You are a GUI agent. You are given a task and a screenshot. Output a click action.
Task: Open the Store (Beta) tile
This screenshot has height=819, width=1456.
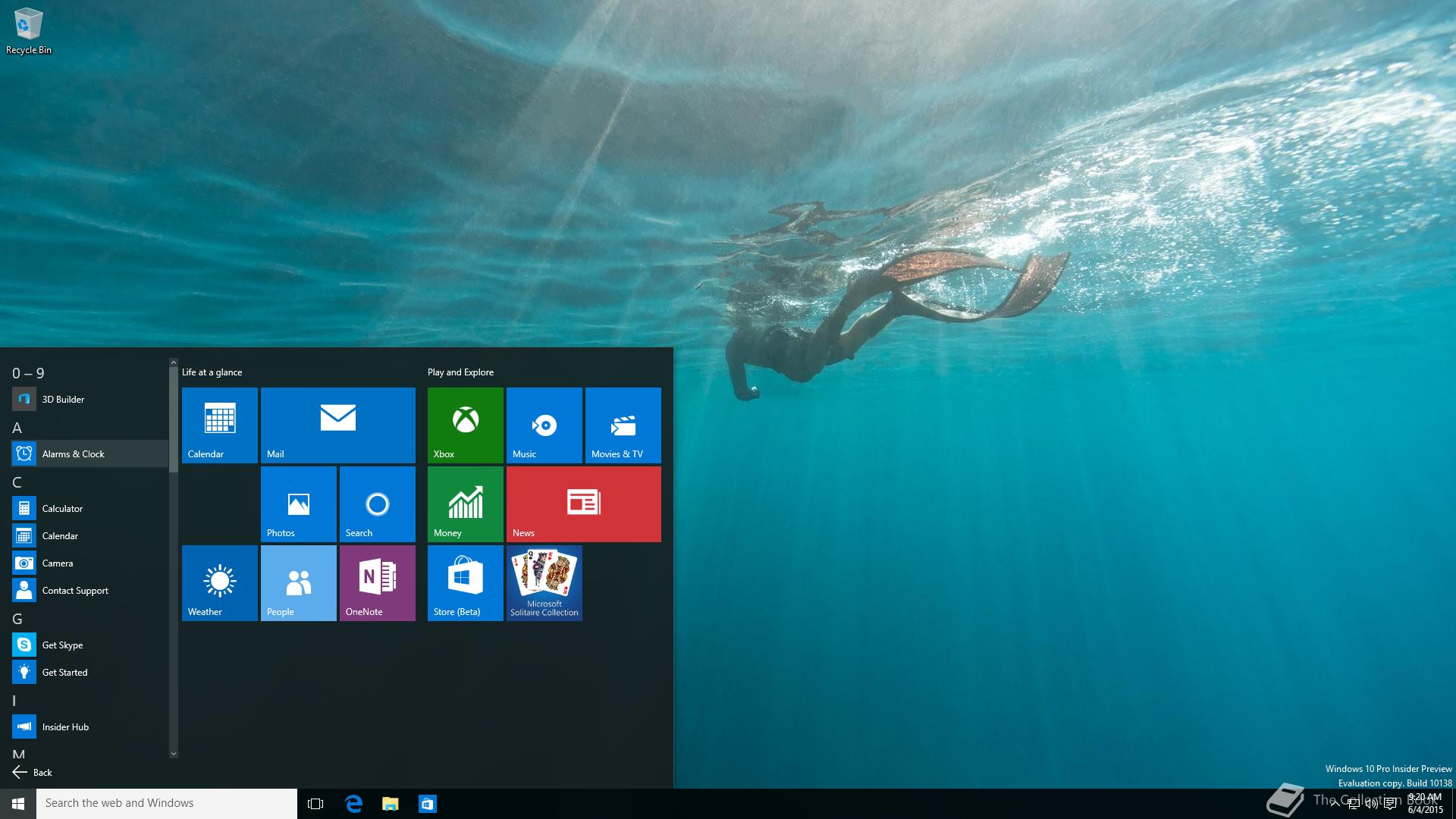[x=466, y=583]
